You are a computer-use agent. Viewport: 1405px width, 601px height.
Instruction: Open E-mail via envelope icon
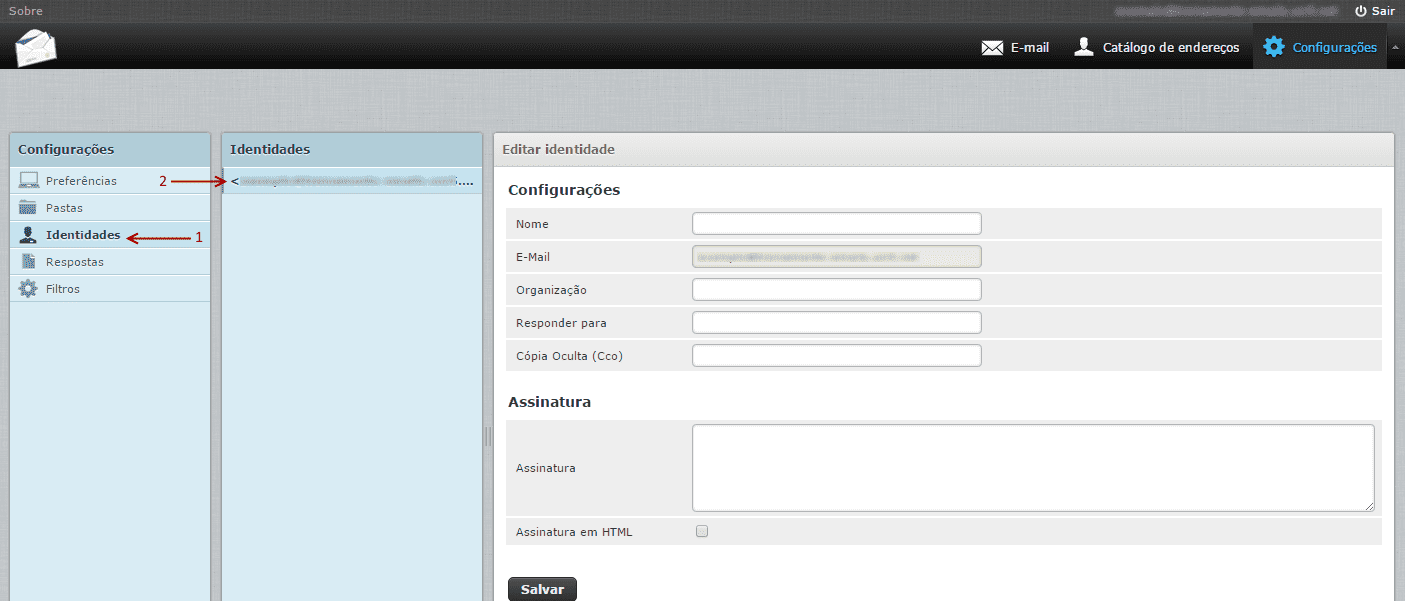point(992,47)
